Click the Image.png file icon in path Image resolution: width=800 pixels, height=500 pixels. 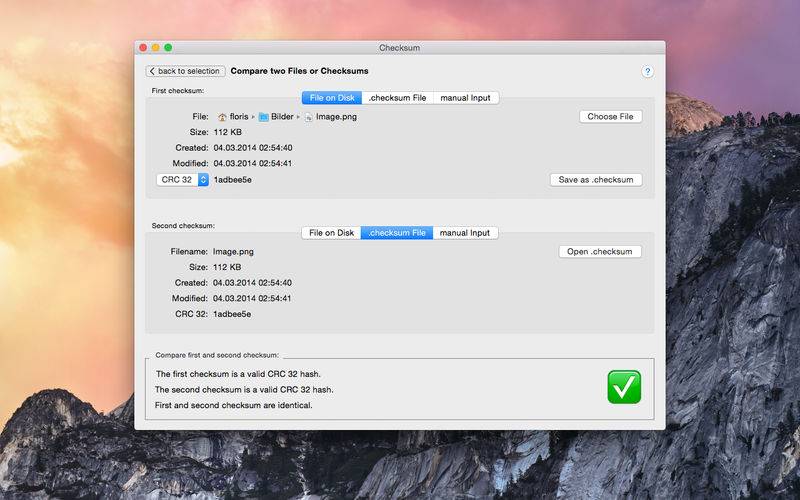point(308,117)
